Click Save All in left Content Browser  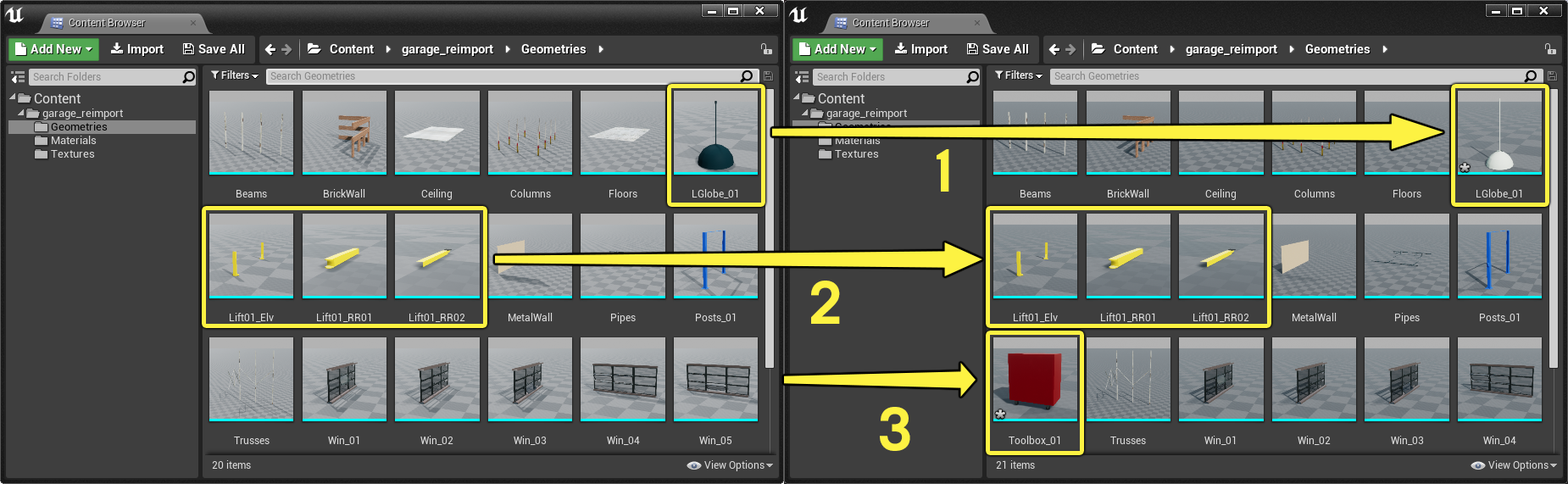pyautogui.click(x=214, y=49)
